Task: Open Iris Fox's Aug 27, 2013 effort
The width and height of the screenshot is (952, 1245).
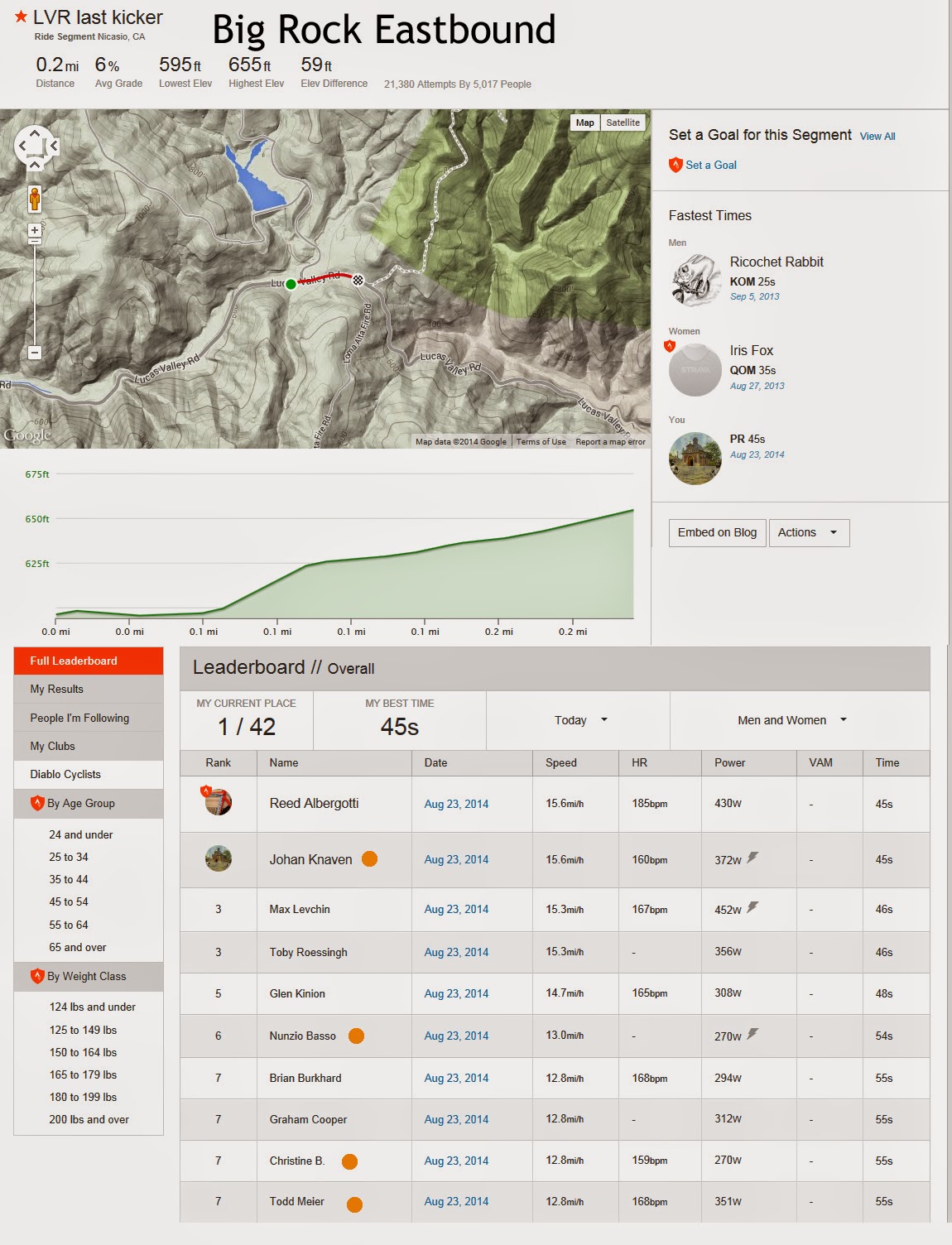Action: click(757, 386)
